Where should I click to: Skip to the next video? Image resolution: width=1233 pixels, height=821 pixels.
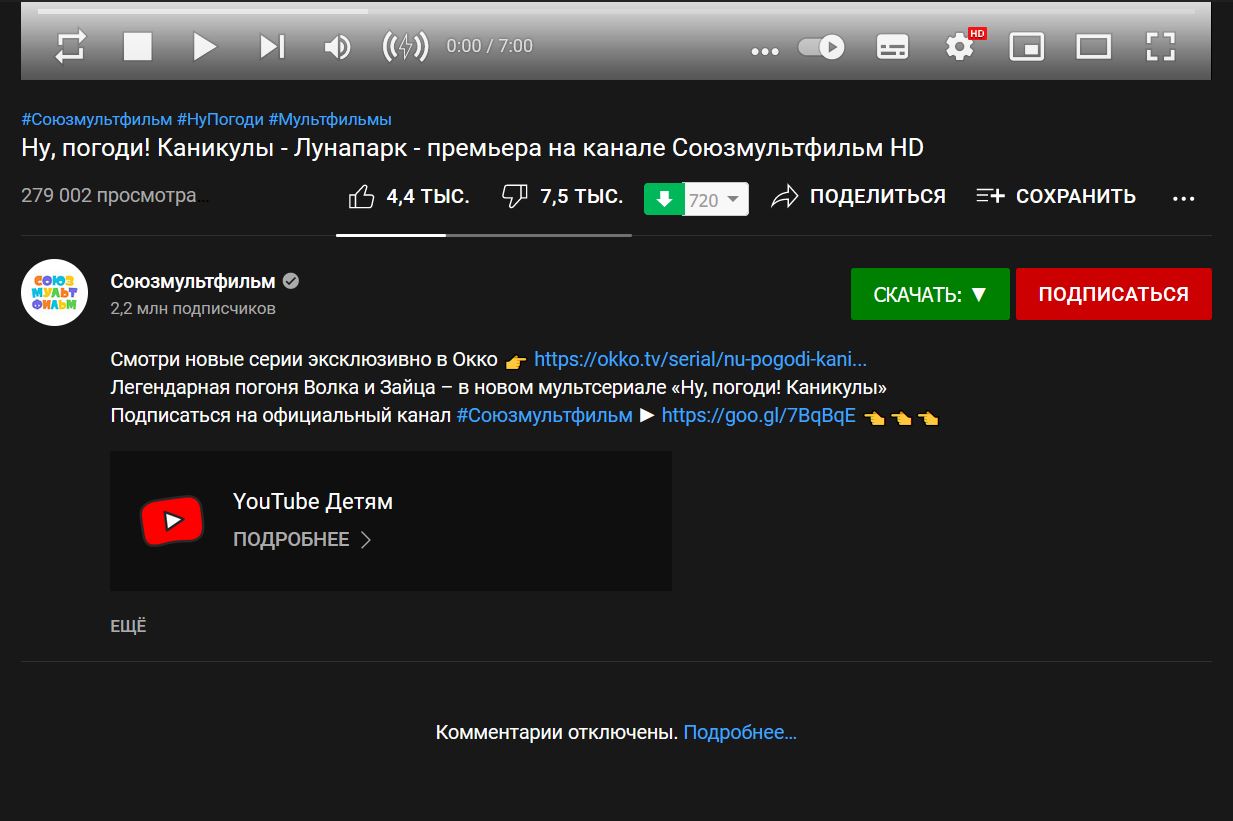click(272, 46)
